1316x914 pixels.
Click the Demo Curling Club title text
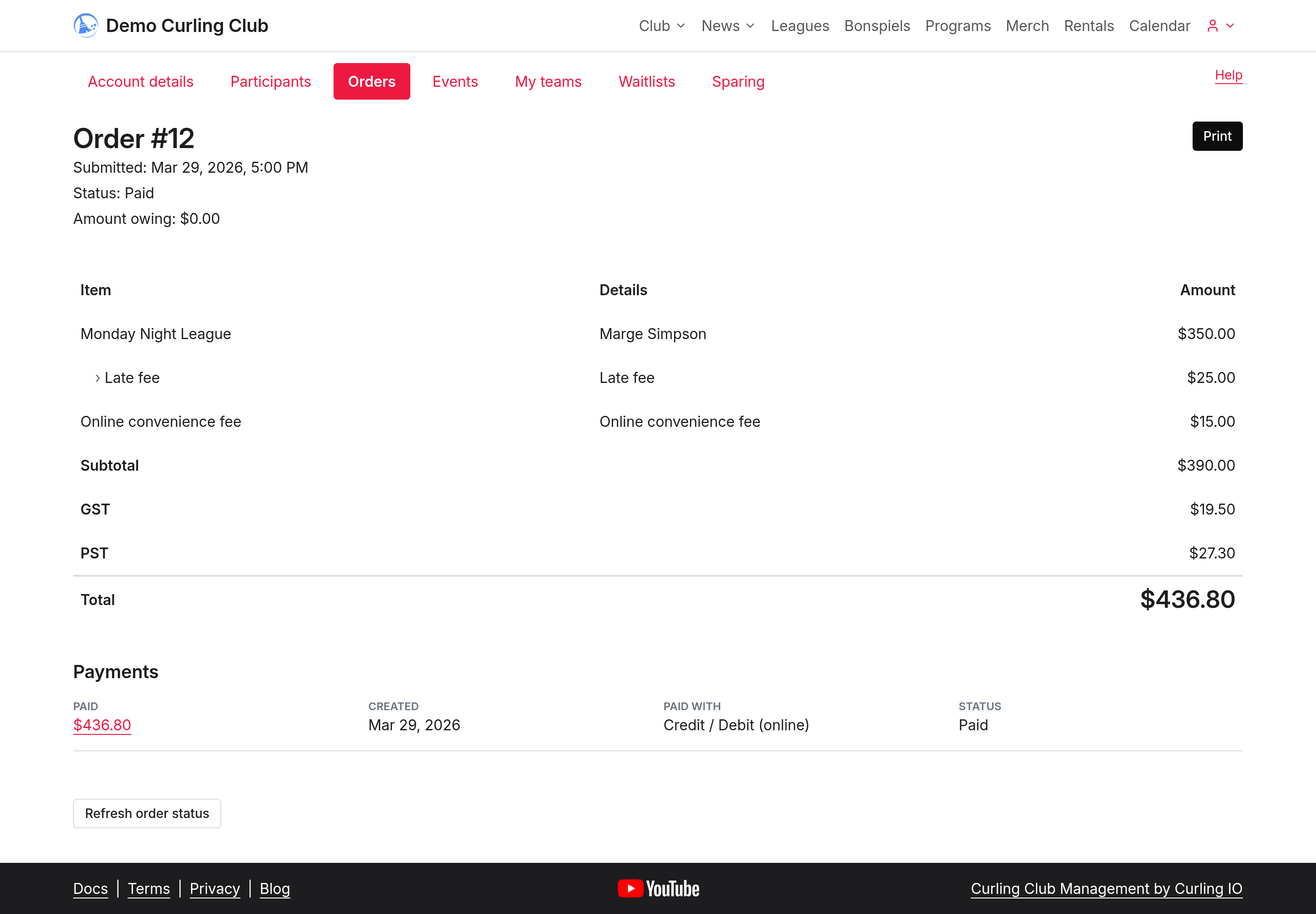pos(187,26)
